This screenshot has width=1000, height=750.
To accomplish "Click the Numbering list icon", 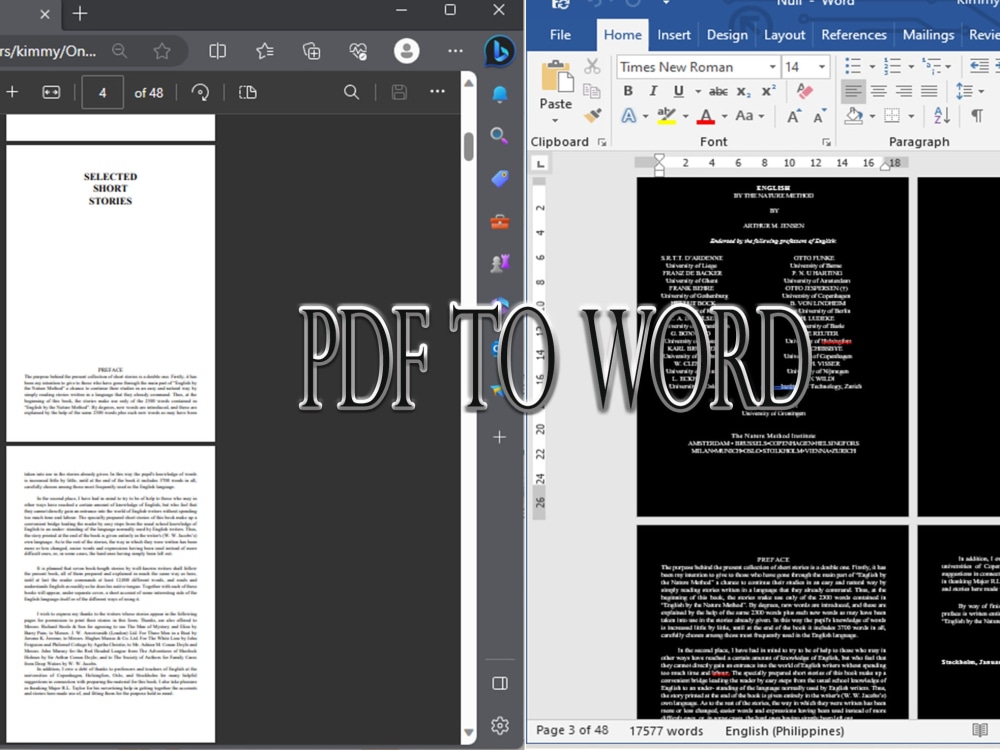I will 892,66.
